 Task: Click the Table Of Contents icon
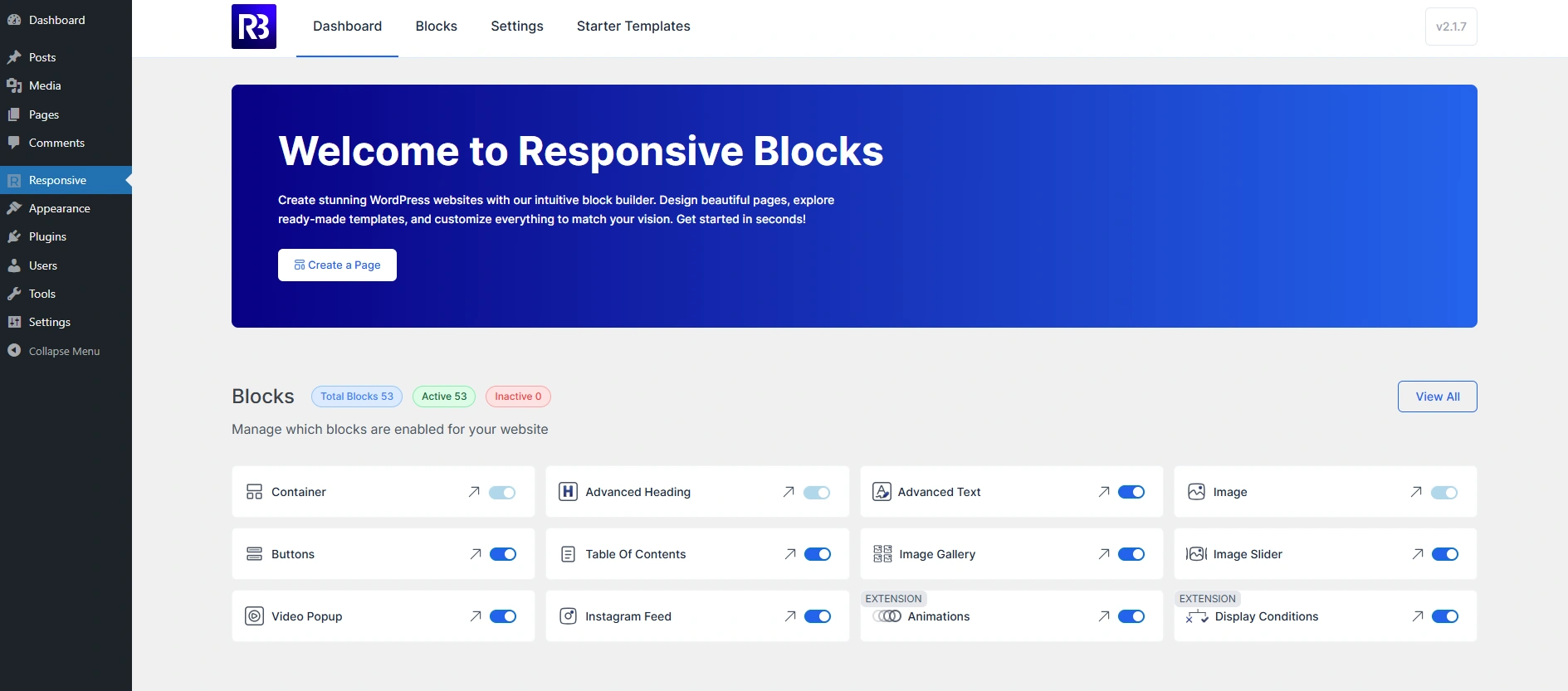(568, 554)
